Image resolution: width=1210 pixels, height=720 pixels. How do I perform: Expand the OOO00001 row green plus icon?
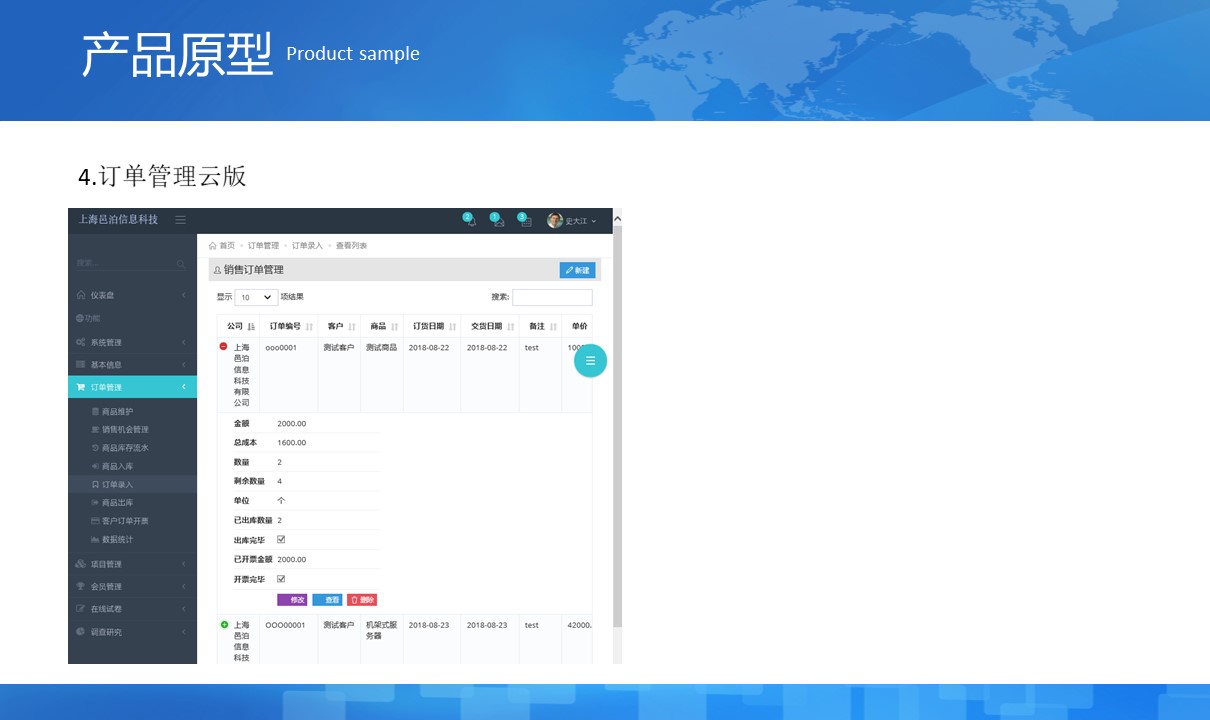coord(224,624)
